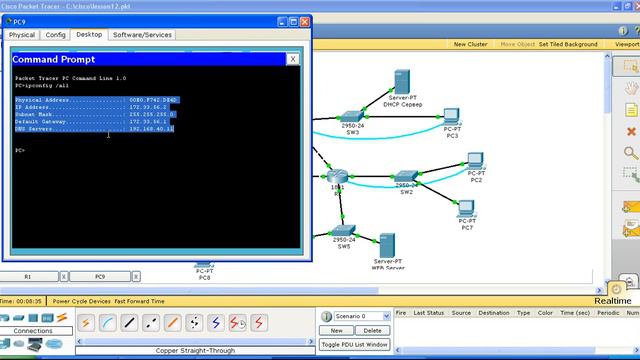The image size is (640, 360).
Task: Click Toggle PDU List Window
Action: pyautogui.click(x=354, y=344)
